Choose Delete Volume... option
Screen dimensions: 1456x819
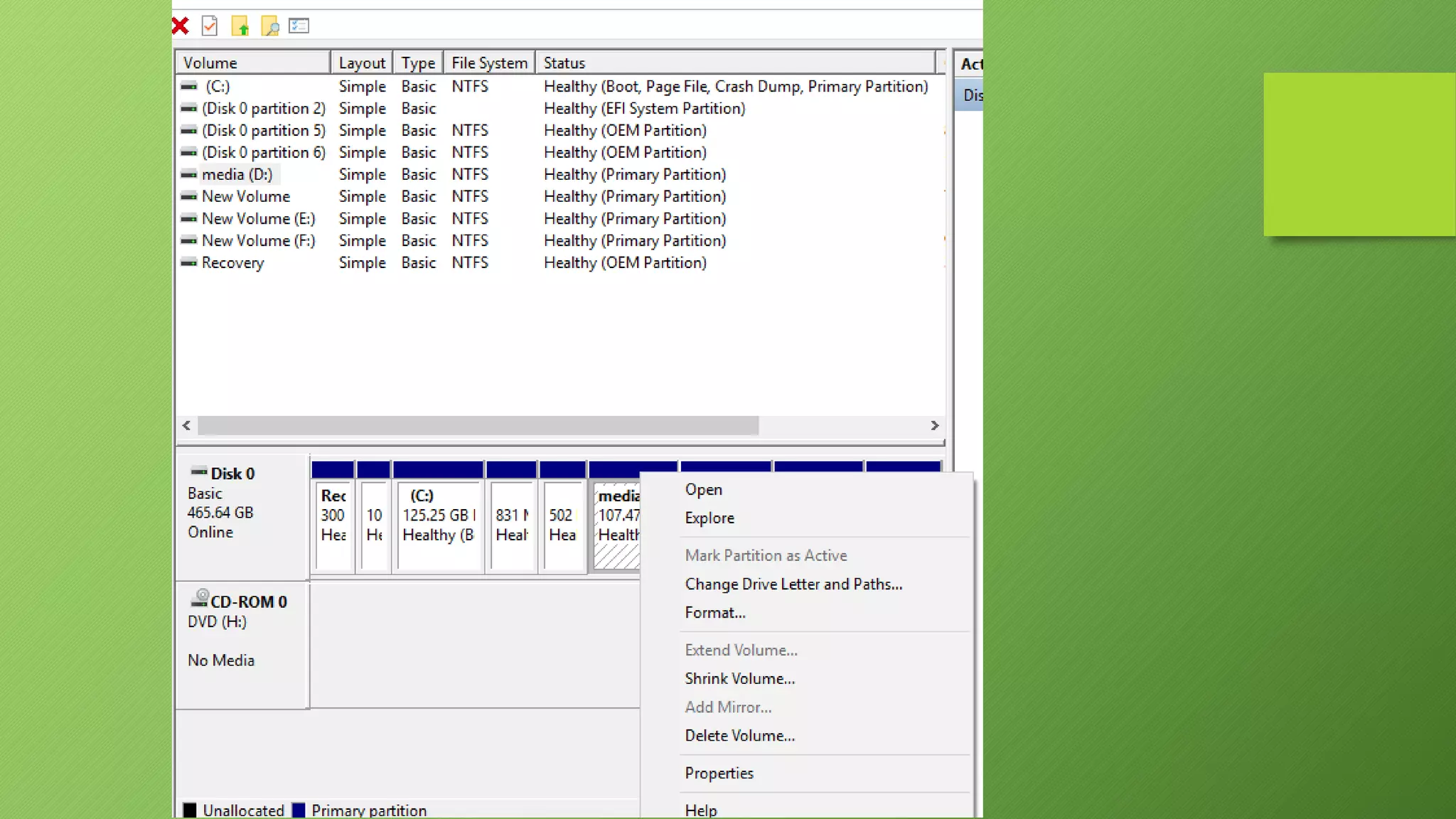point(740,736)
